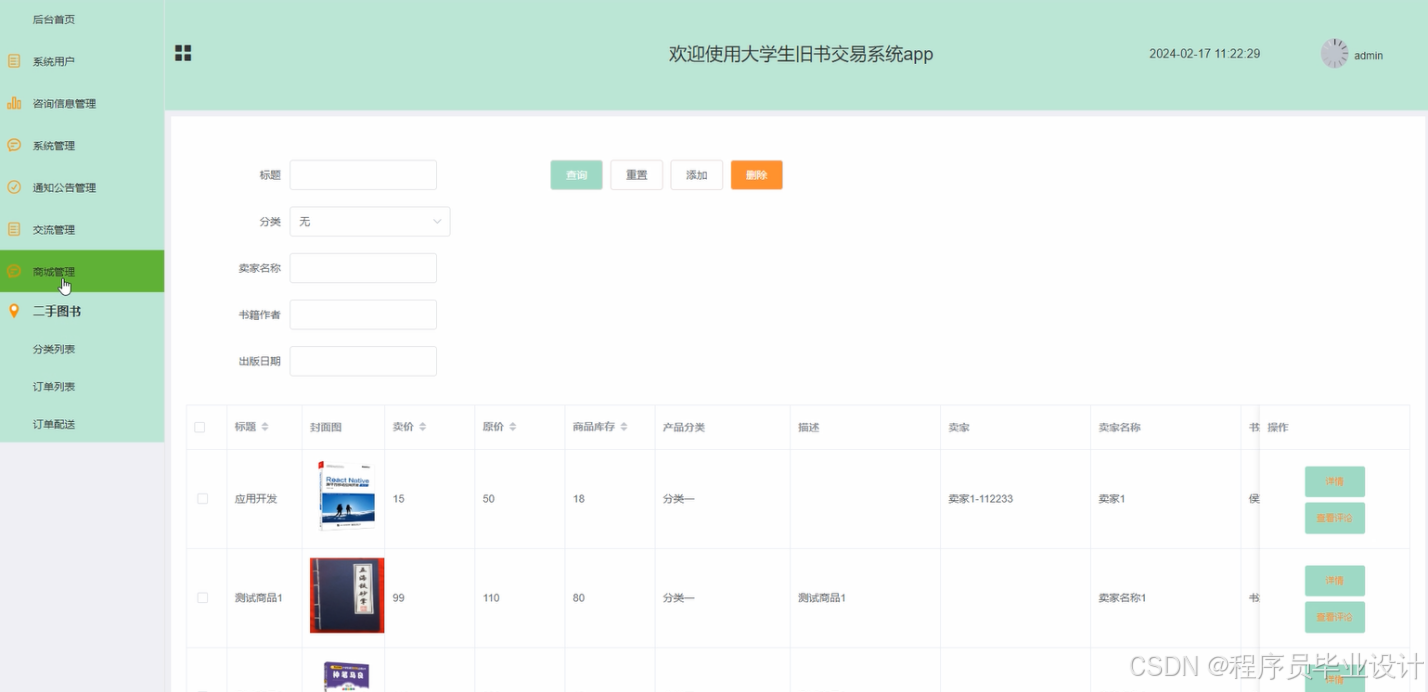Collapse the 商城管理 sidebar menu
Image resolution: width=1428 pixels, height=692 pixels.
(82, 271)
